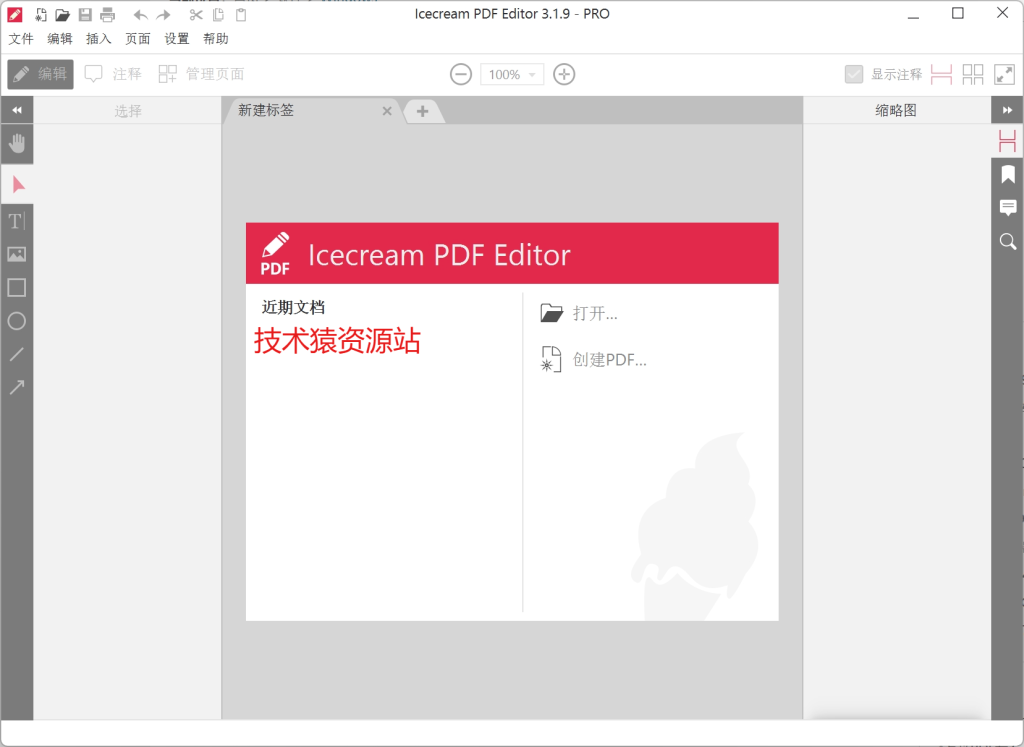Open the 文件 menu

pos(21,39)
